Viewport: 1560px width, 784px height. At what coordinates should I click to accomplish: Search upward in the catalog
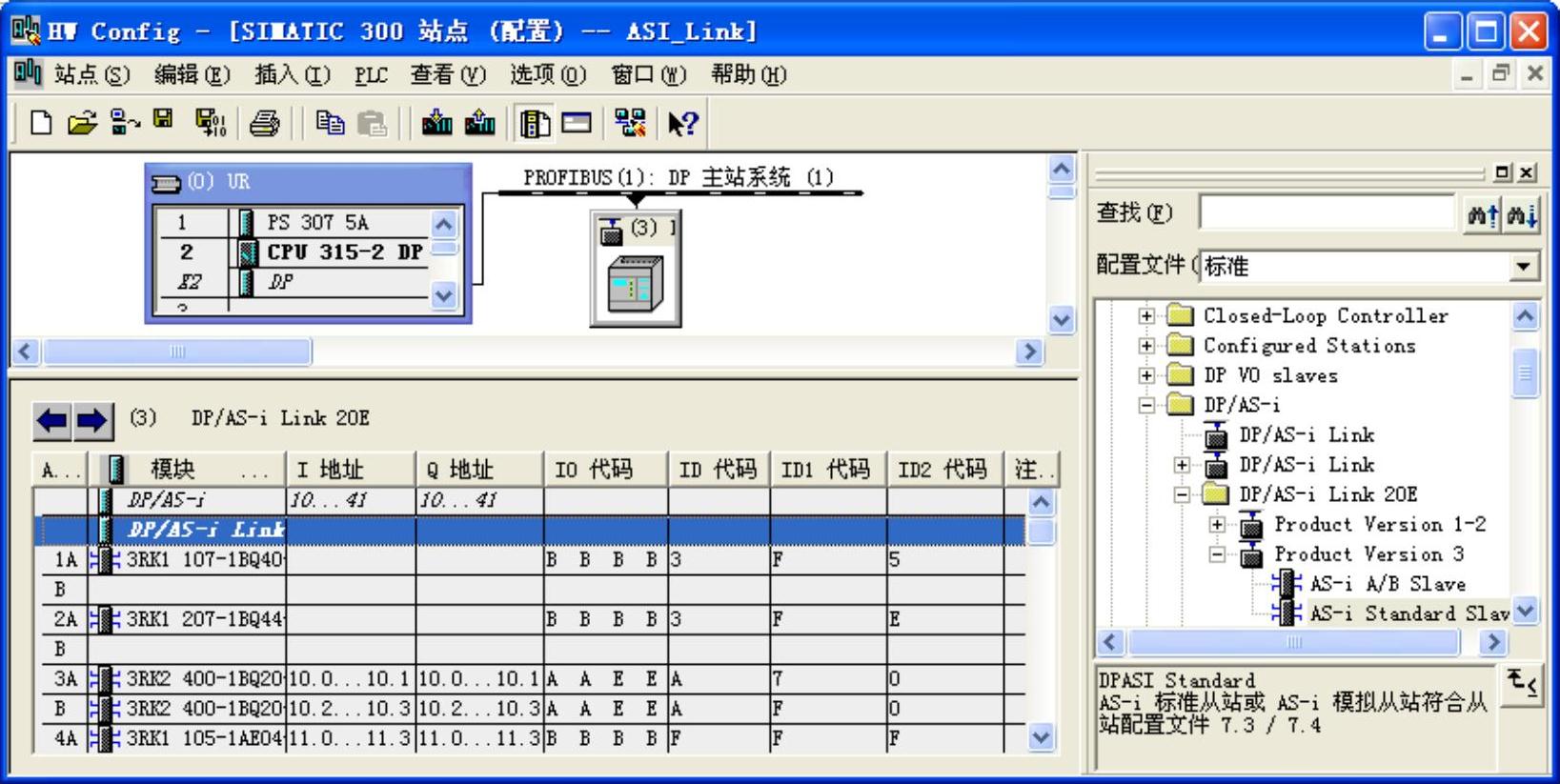pos(1482,215)
